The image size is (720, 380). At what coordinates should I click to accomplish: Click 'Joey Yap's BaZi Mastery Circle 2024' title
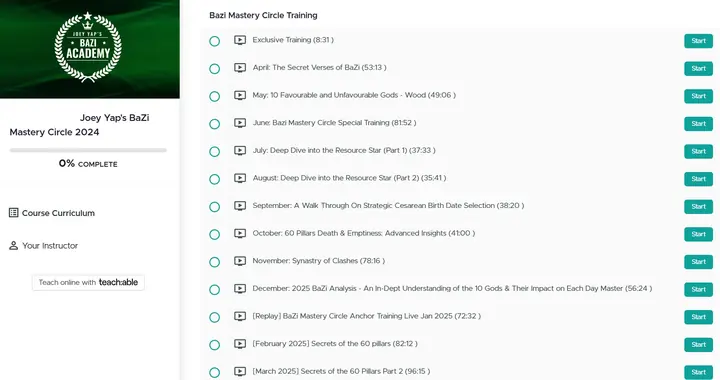coord(79,125)
